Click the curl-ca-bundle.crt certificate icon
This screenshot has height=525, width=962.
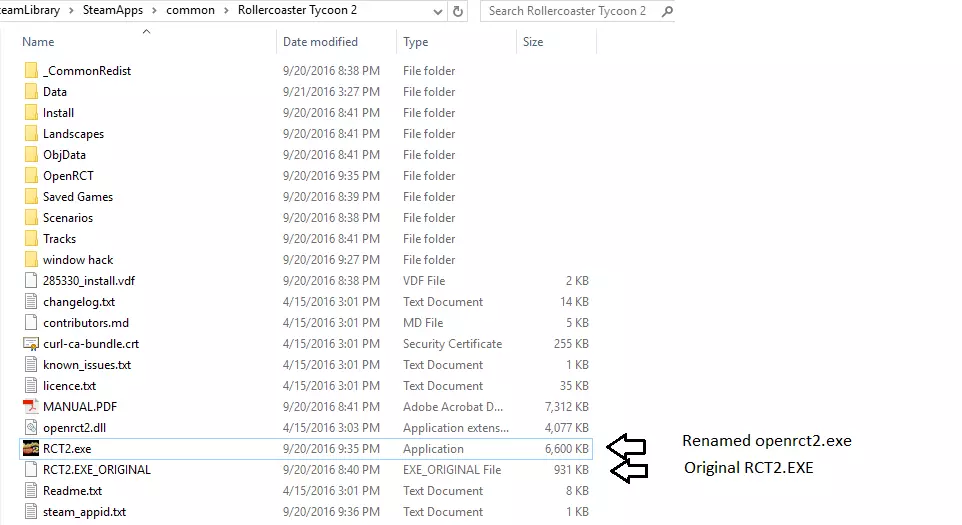31,344
